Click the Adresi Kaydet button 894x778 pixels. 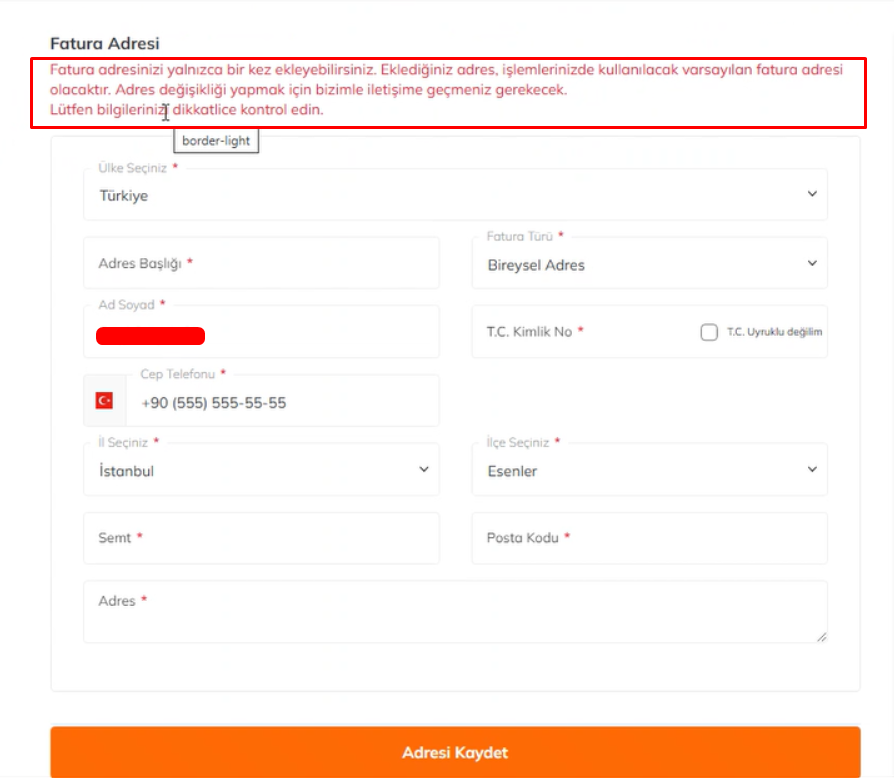pyautogui.click(x=455, y=752)
